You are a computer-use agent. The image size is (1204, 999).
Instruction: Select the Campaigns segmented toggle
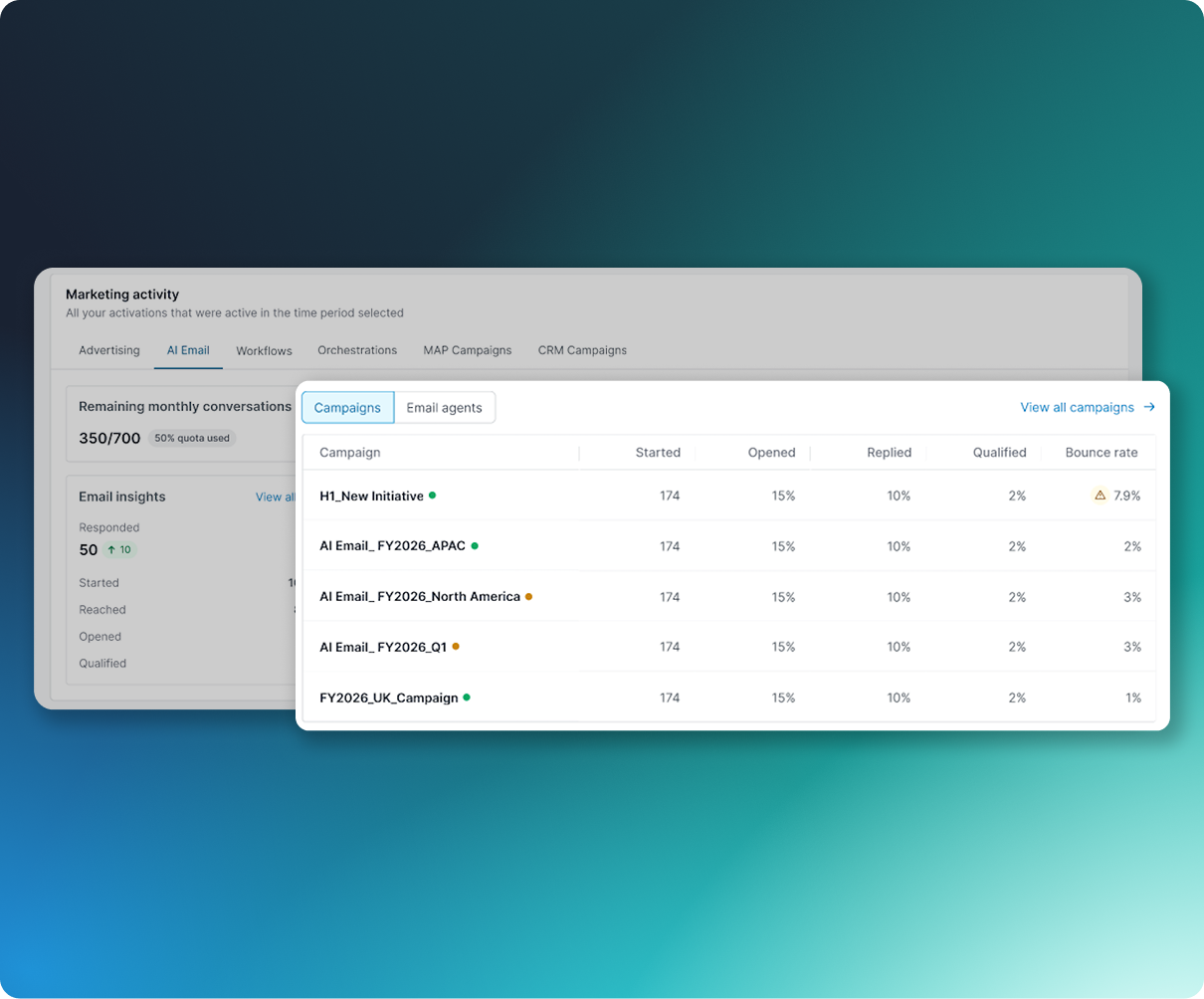point(347,407)
